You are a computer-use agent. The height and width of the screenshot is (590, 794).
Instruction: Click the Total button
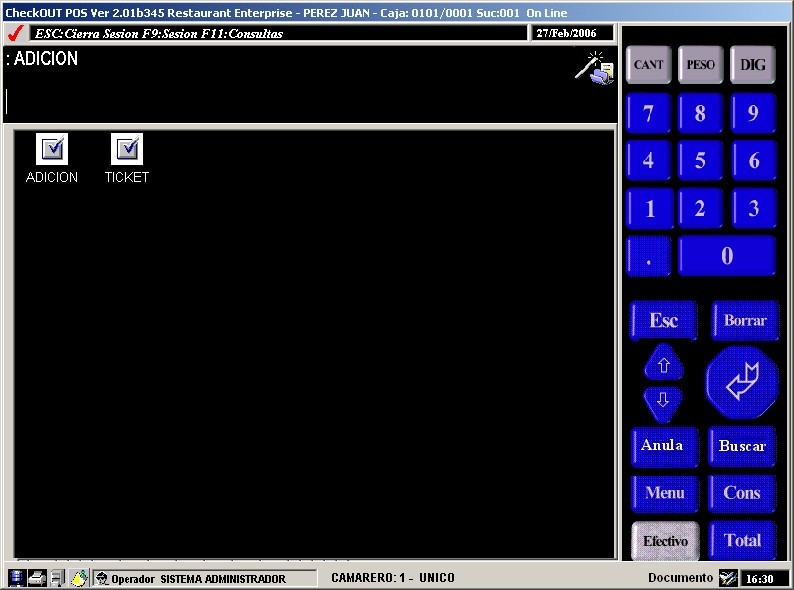pos(742,541)
